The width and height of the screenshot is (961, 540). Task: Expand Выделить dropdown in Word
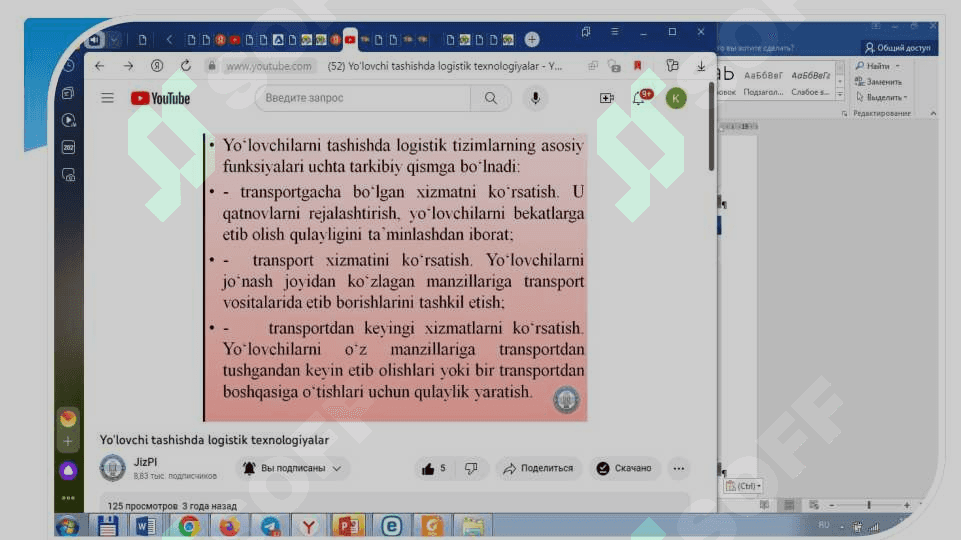tap(882, 97)
